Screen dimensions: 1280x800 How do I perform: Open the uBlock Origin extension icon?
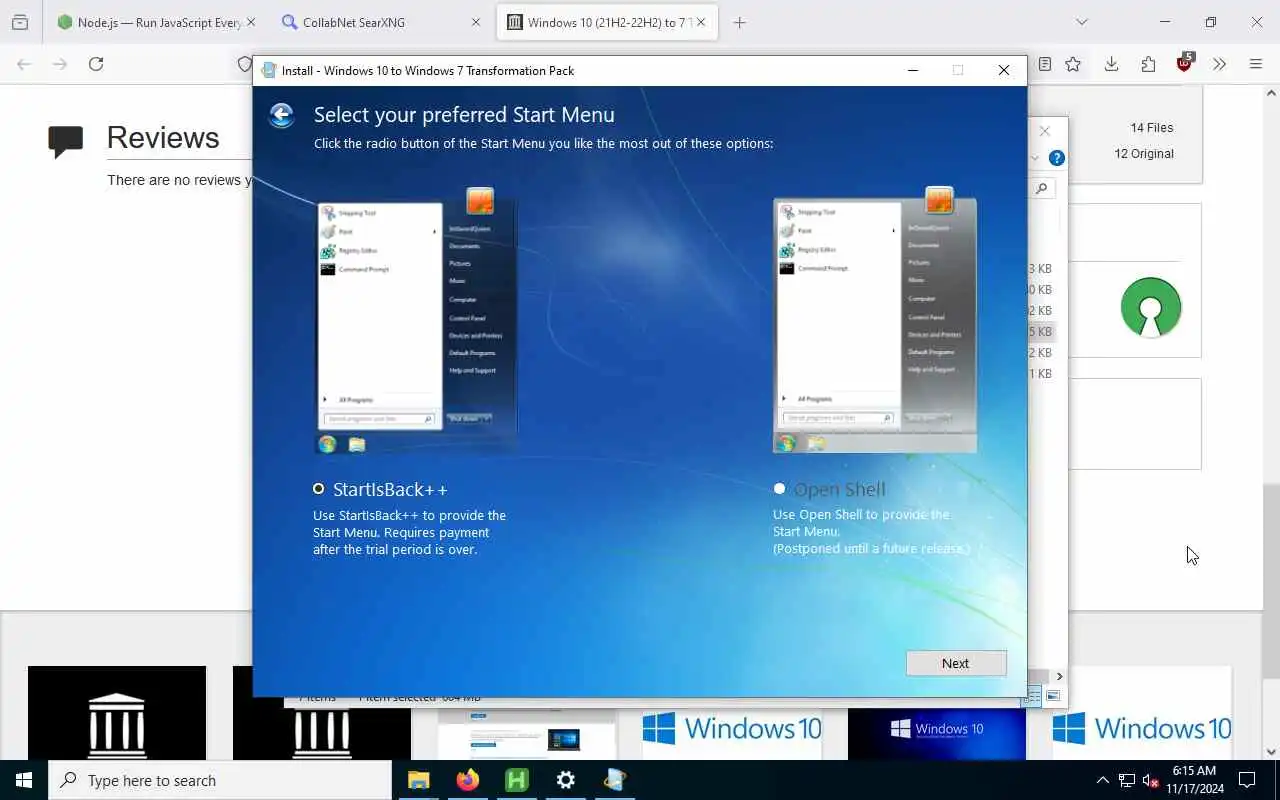(1185, 63)
